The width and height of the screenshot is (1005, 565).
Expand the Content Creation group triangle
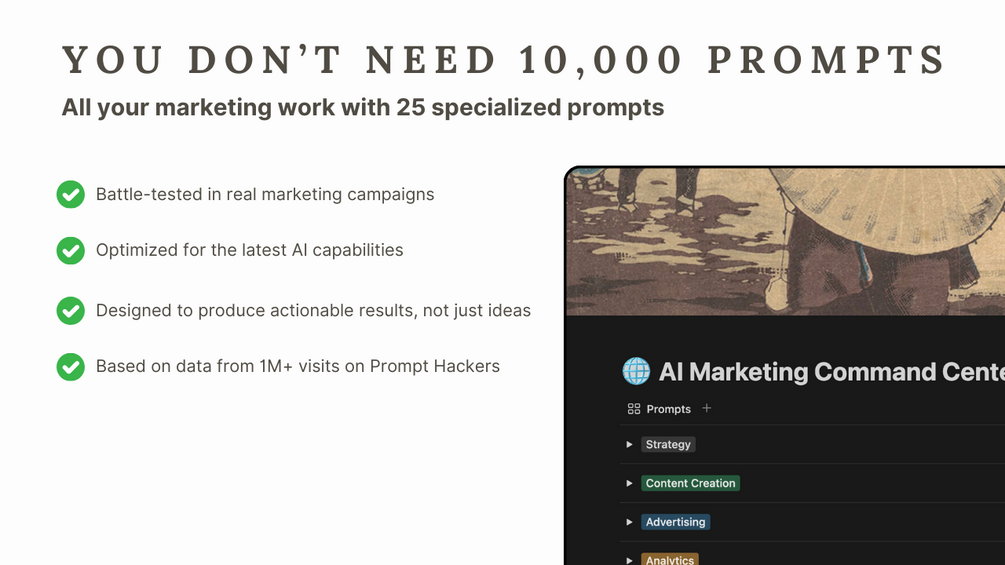[x=629, y=483]
